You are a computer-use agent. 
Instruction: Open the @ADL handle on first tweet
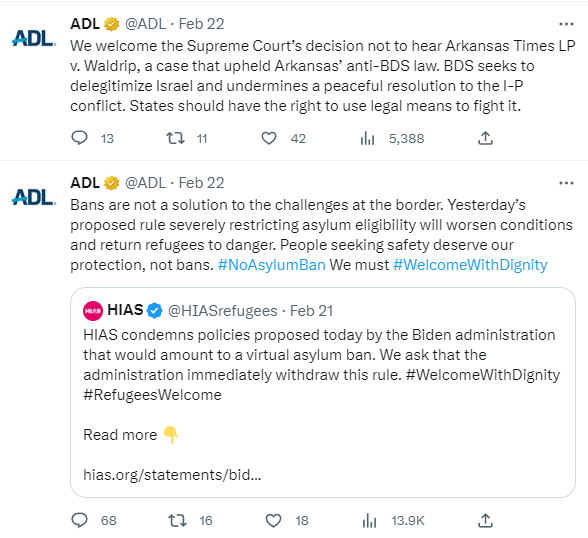click(x=146, y=24)
